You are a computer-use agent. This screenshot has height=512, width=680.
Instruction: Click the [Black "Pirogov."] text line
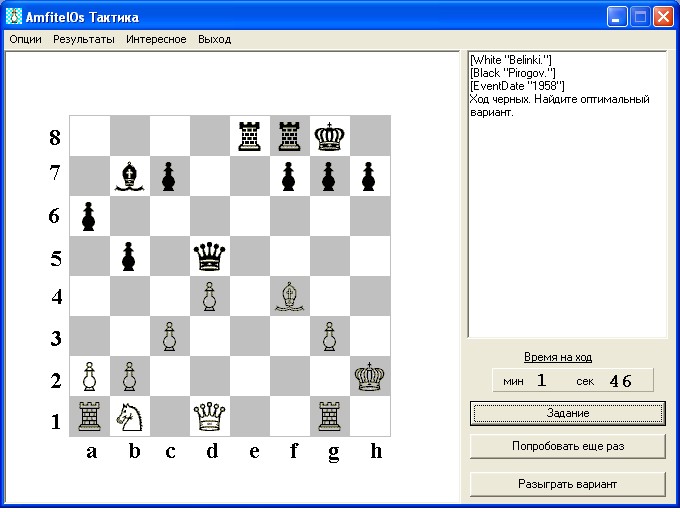click(x=513, y=73)
